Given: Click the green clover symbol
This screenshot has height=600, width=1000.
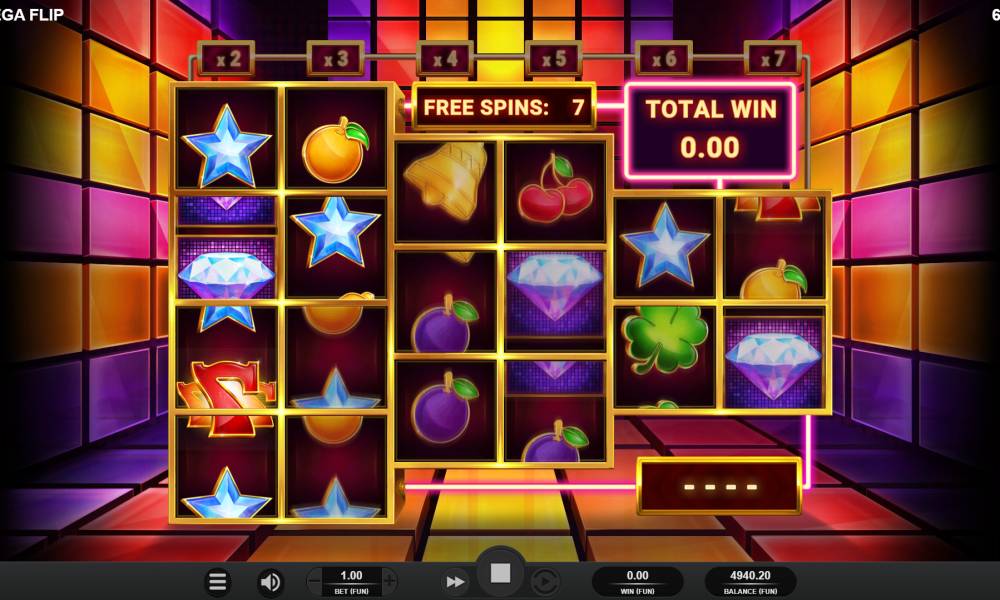Looking at the screenshot, I should (663, 340).
